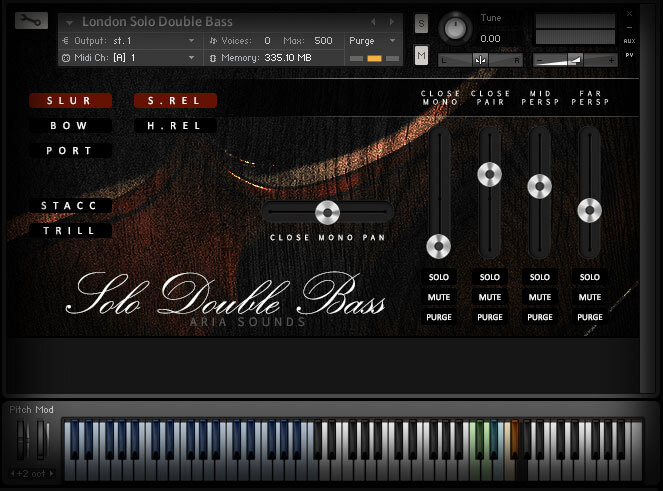
Task: Toggle the STACC articulation
Action: tap(70, 206)
